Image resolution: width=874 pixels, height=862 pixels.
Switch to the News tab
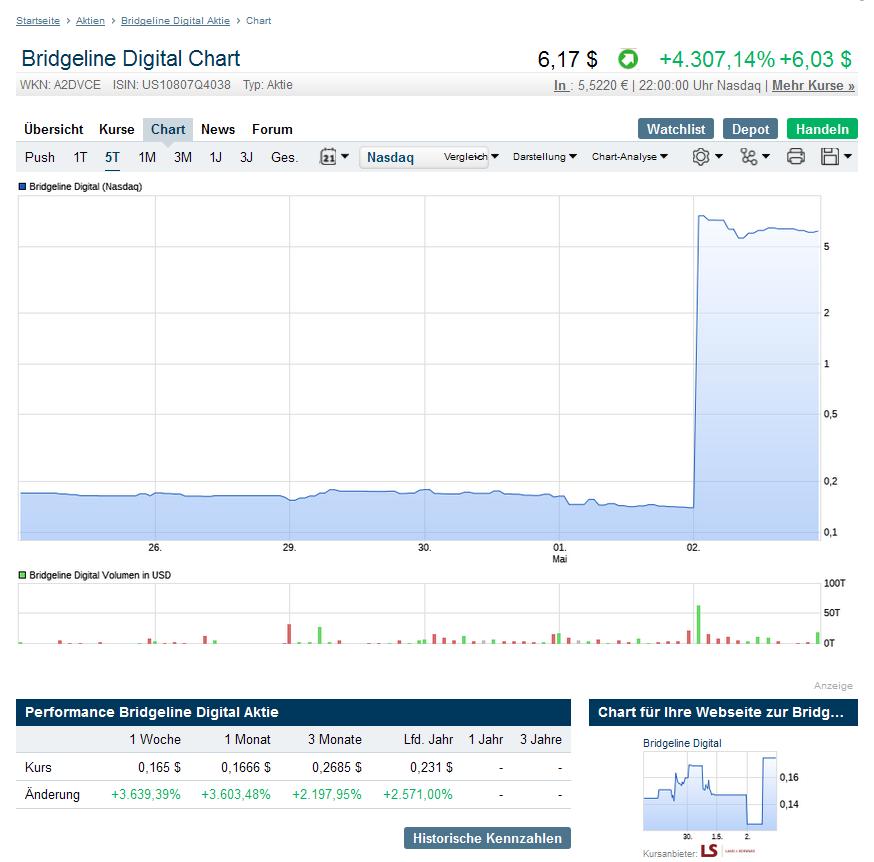[218, 129]
